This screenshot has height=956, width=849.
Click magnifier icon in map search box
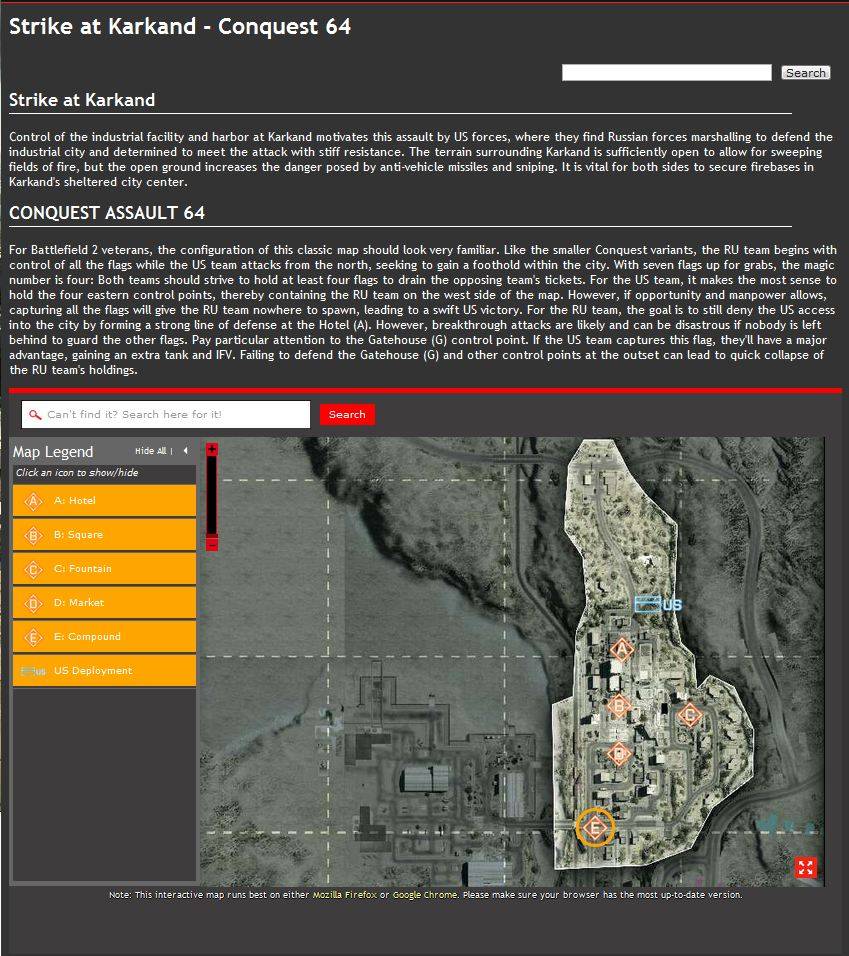point(35,415)
